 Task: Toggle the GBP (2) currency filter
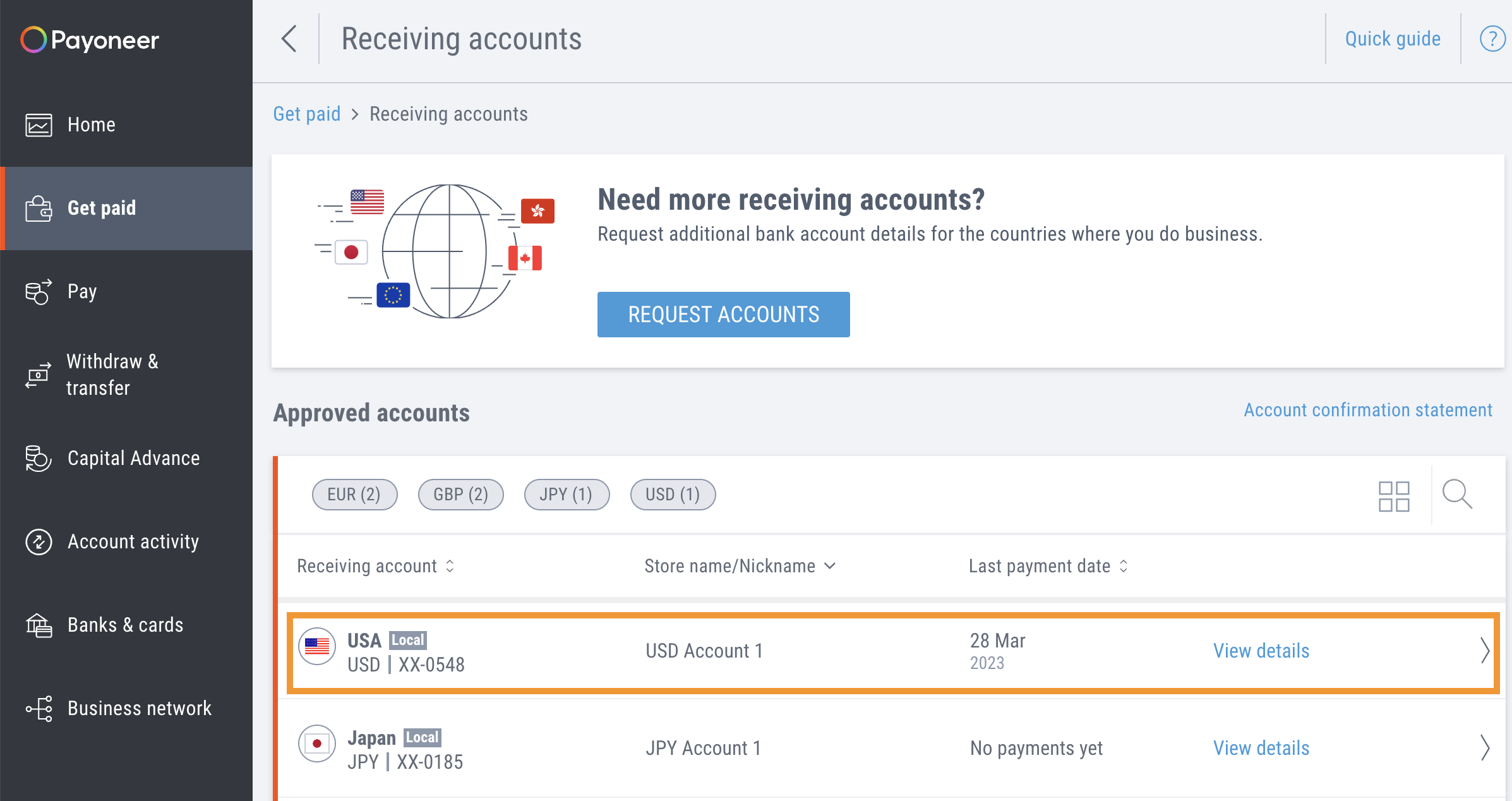click(x=460, y=495)
